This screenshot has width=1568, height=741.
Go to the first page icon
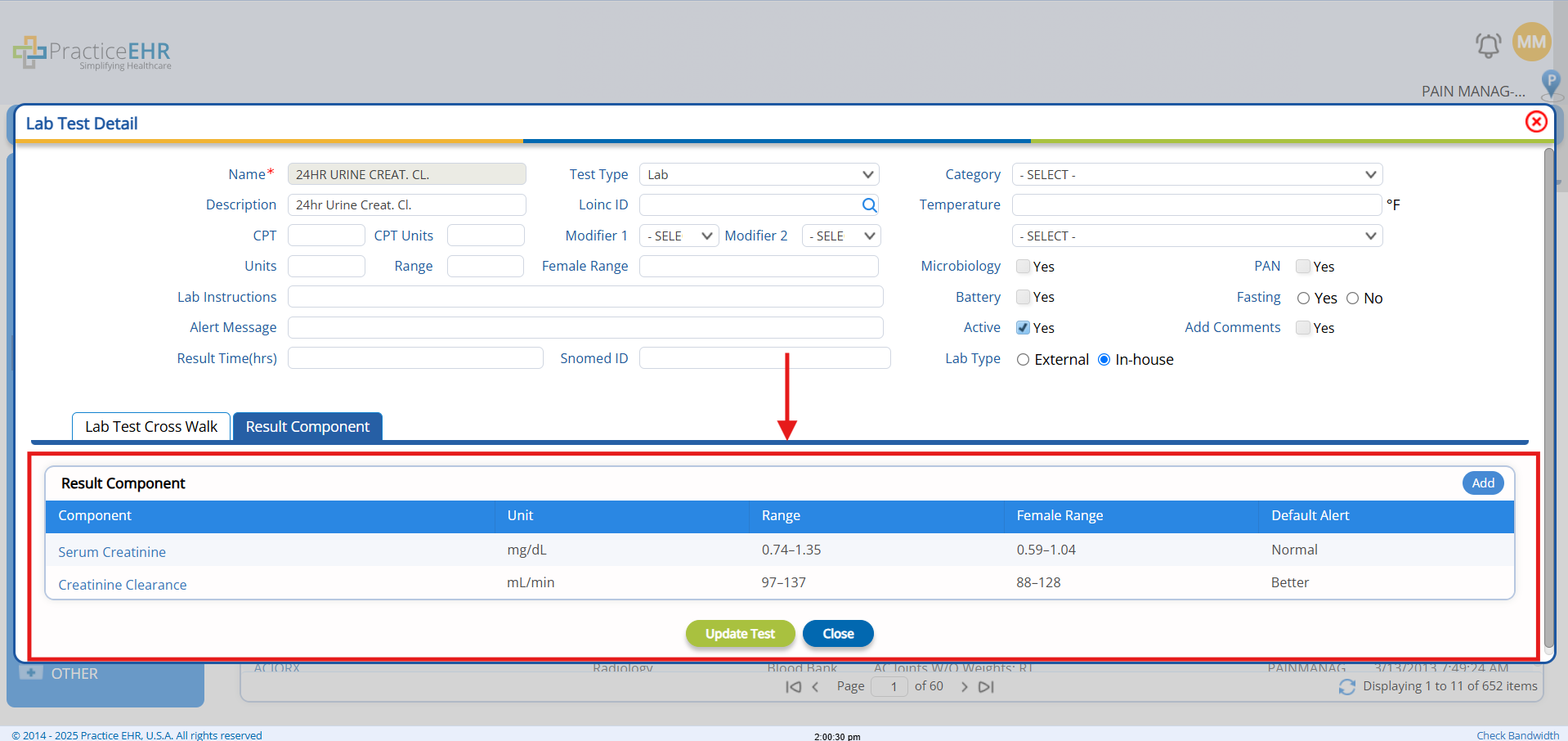pyautogui.click(x=793, y=687)
